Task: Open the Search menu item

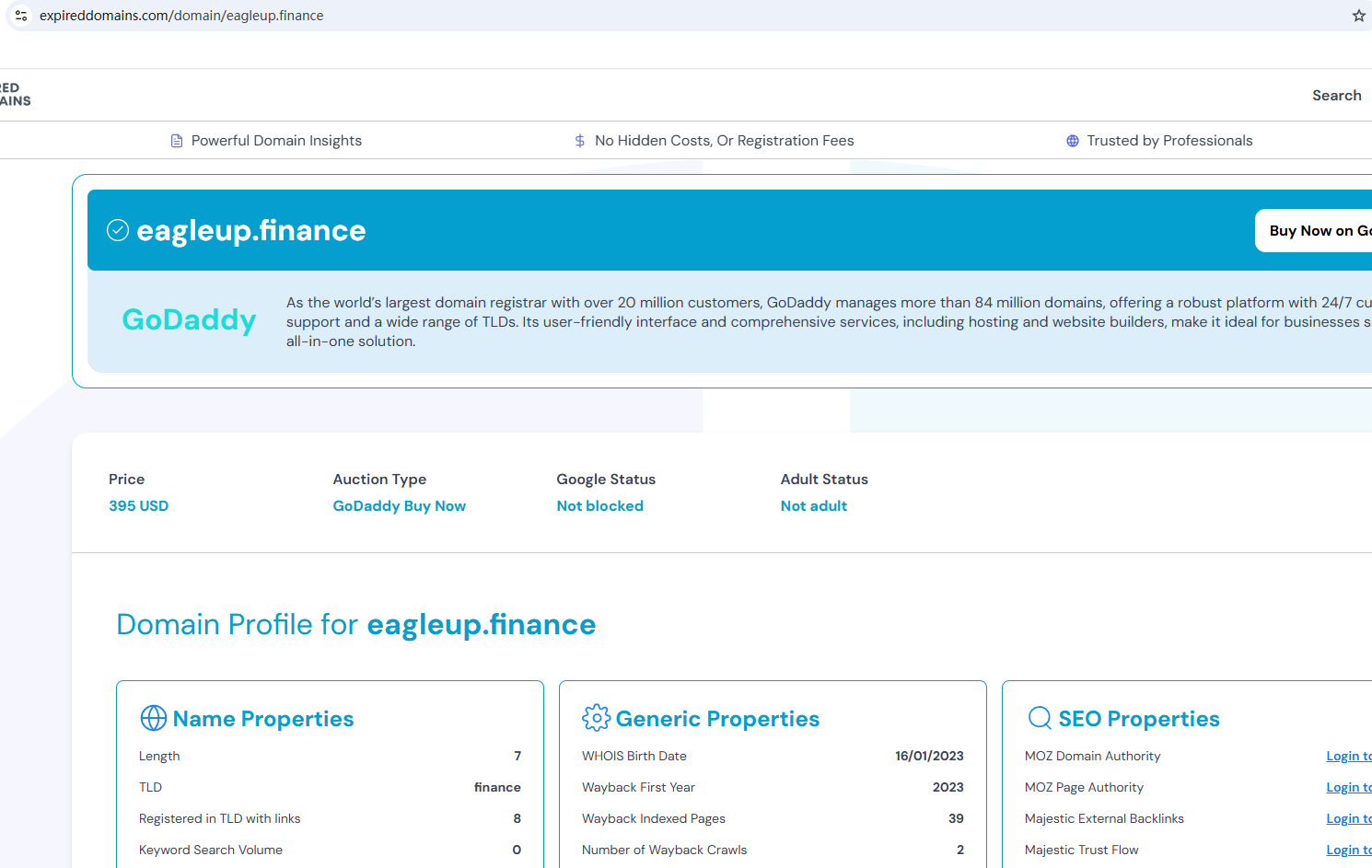Action: 1337,96
